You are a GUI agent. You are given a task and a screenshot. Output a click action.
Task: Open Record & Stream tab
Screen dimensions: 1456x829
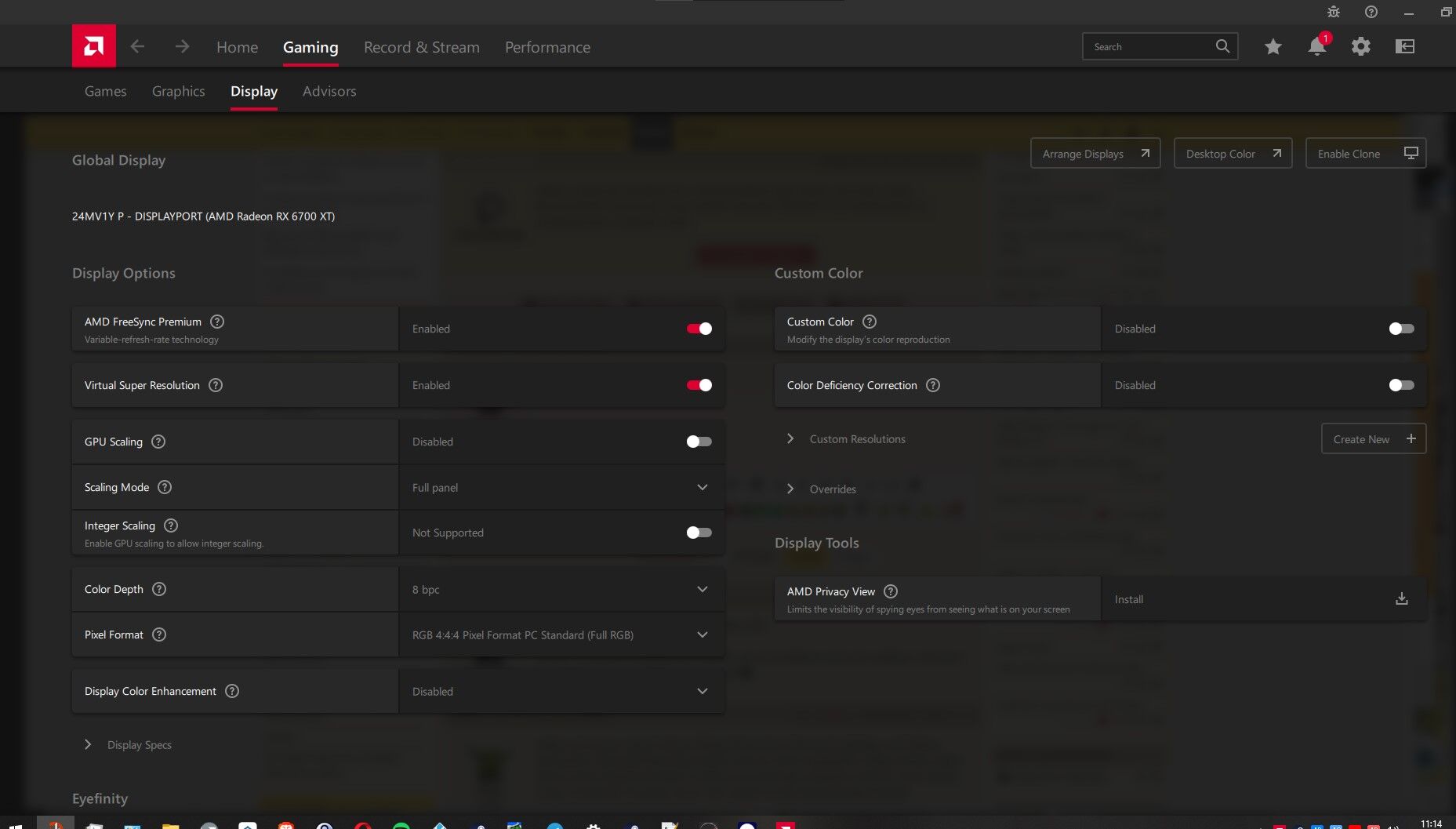(x=422, y=47)
